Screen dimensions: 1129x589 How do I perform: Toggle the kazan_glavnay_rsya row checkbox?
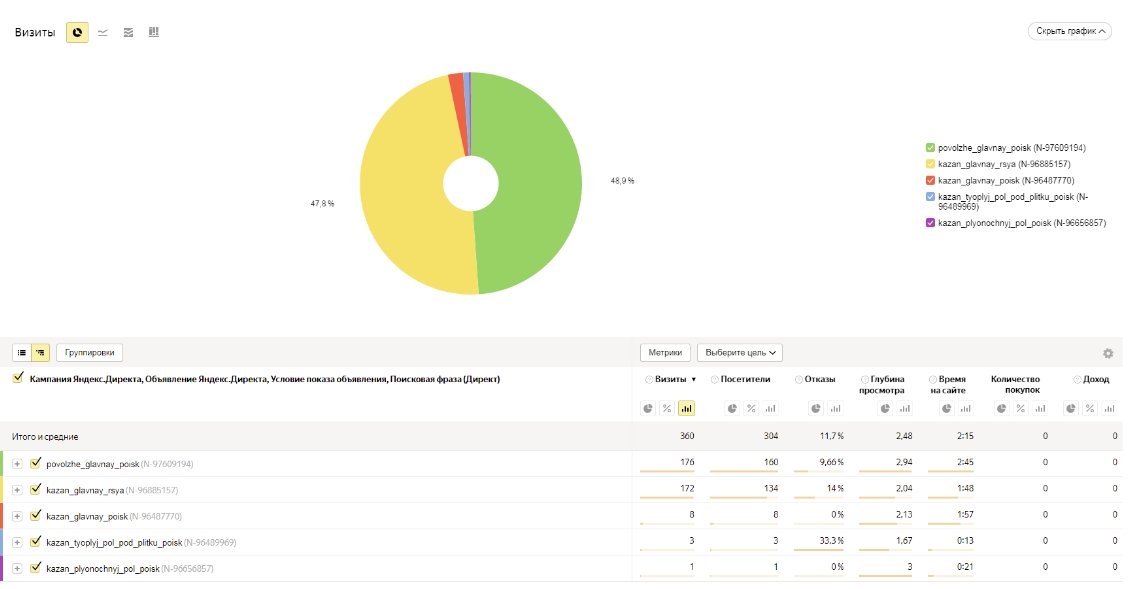tap(36, 490)
